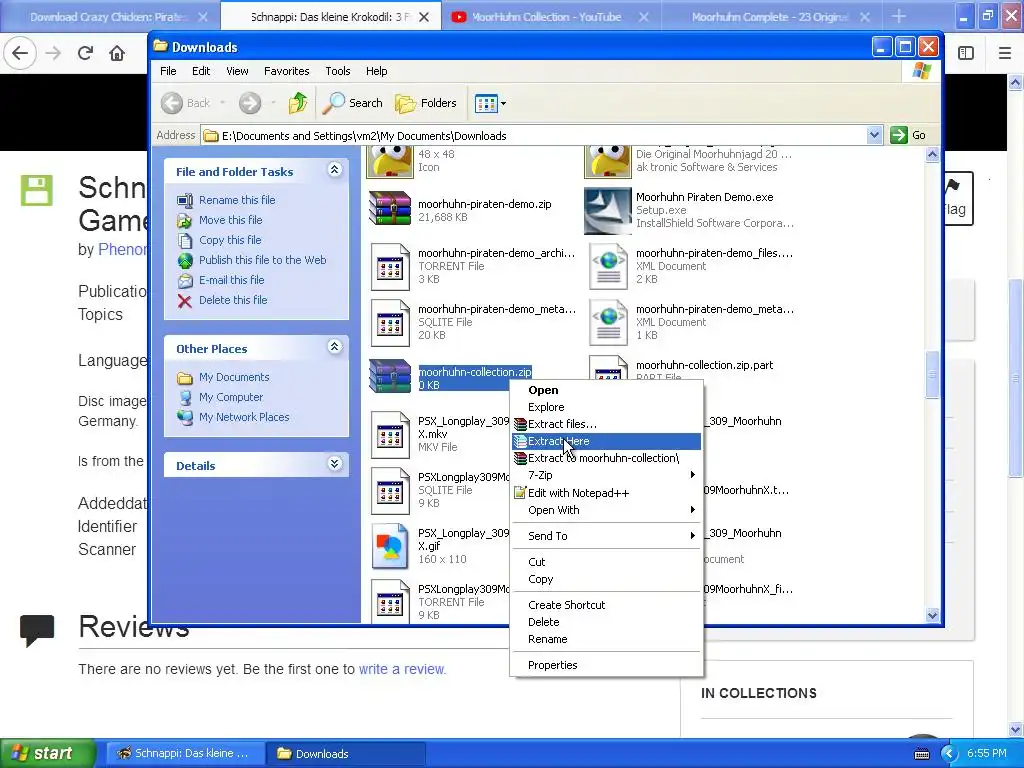Open My Network Places link
The width and height of the screenshot is (1024, 768).
click(x=244, y=417)
